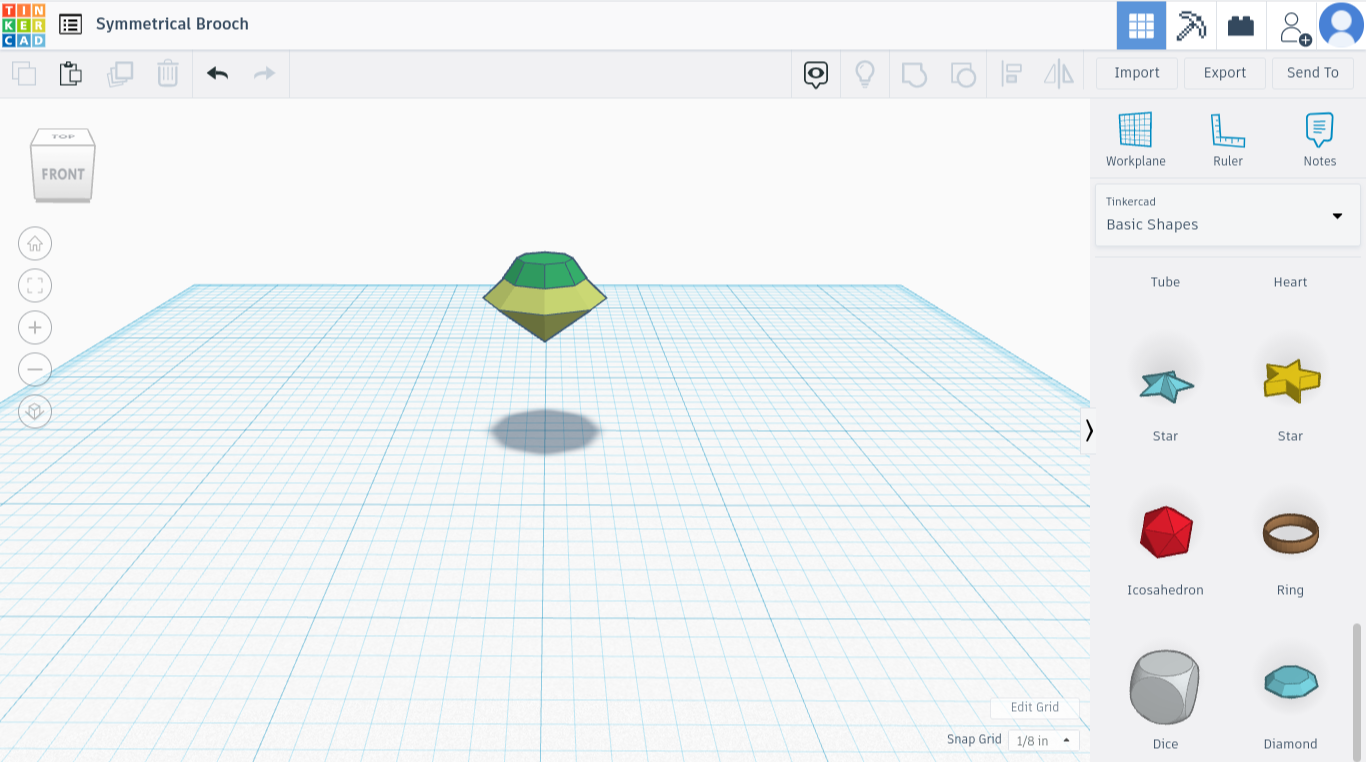Invite a collaborator with the add-person icon
Screen dimensions: 1366x762
[1293, 26]
